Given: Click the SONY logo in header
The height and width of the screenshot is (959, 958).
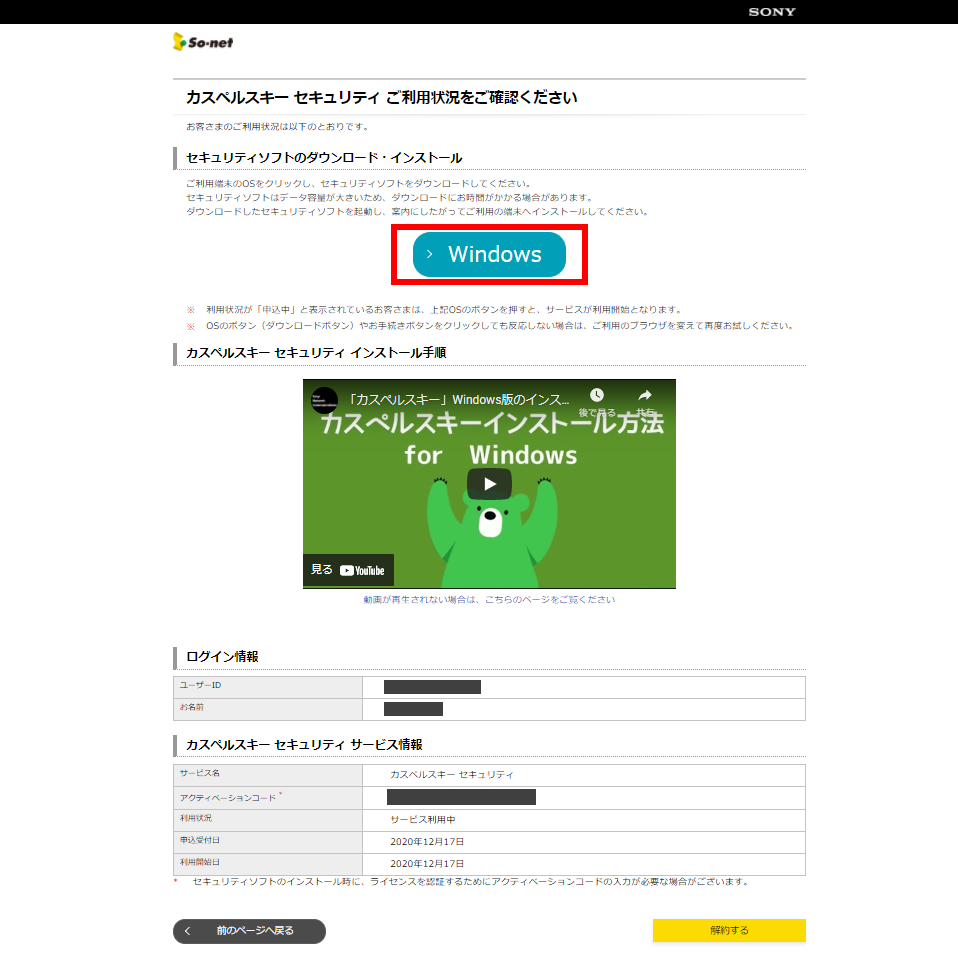Looking at the screenshot, I should [772, 12].
